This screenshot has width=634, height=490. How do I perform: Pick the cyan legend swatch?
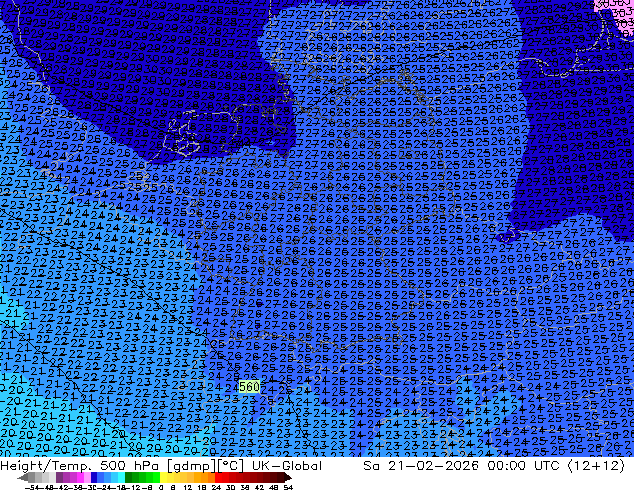pyautogui.click(x=121, y=478)
